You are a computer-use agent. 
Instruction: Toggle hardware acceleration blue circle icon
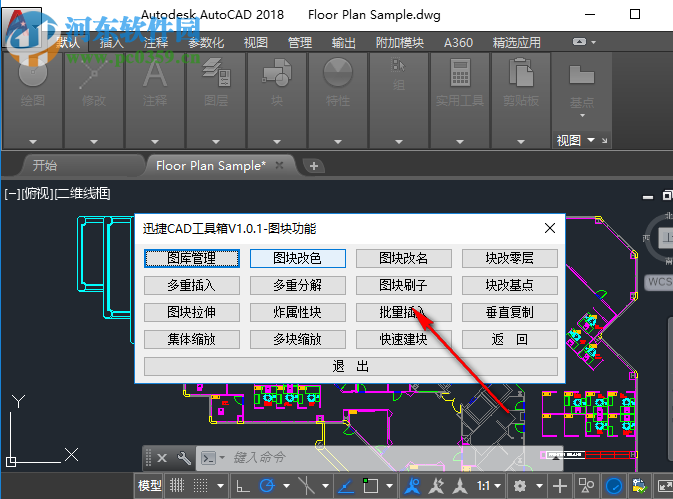[614, 486]
